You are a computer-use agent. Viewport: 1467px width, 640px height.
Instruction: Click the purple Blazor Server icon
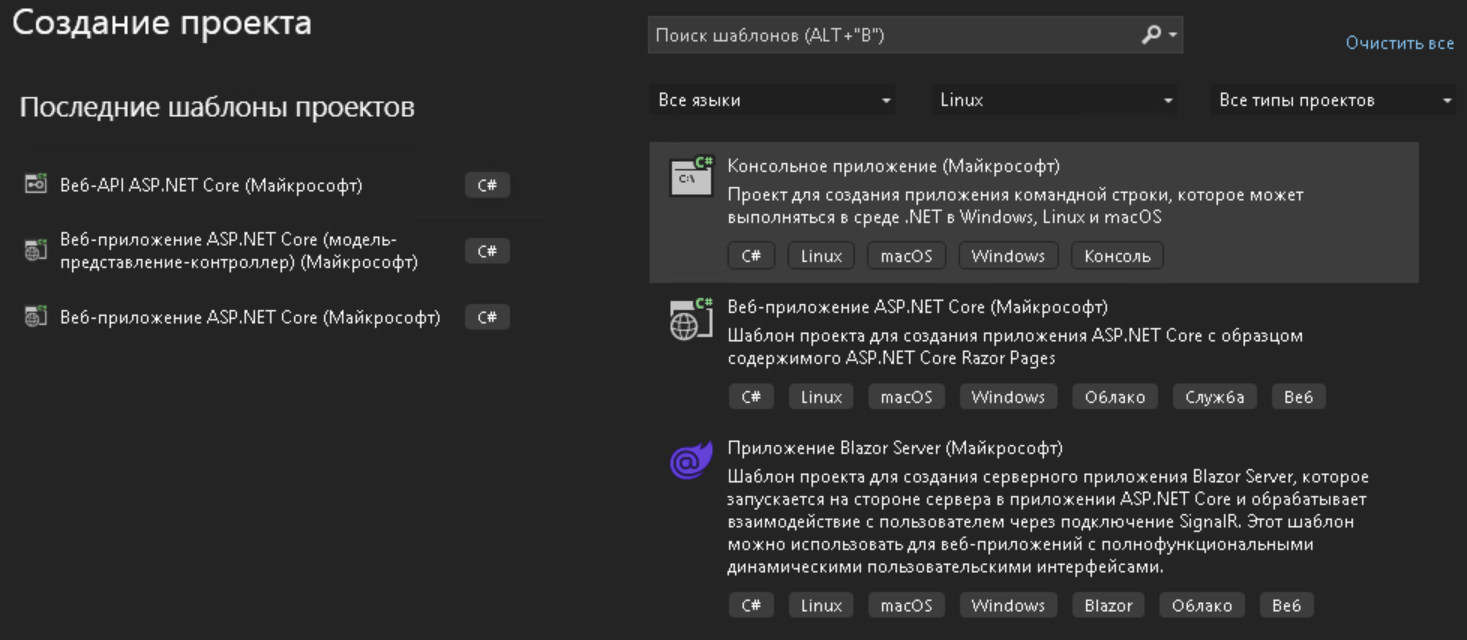(691, 460)
